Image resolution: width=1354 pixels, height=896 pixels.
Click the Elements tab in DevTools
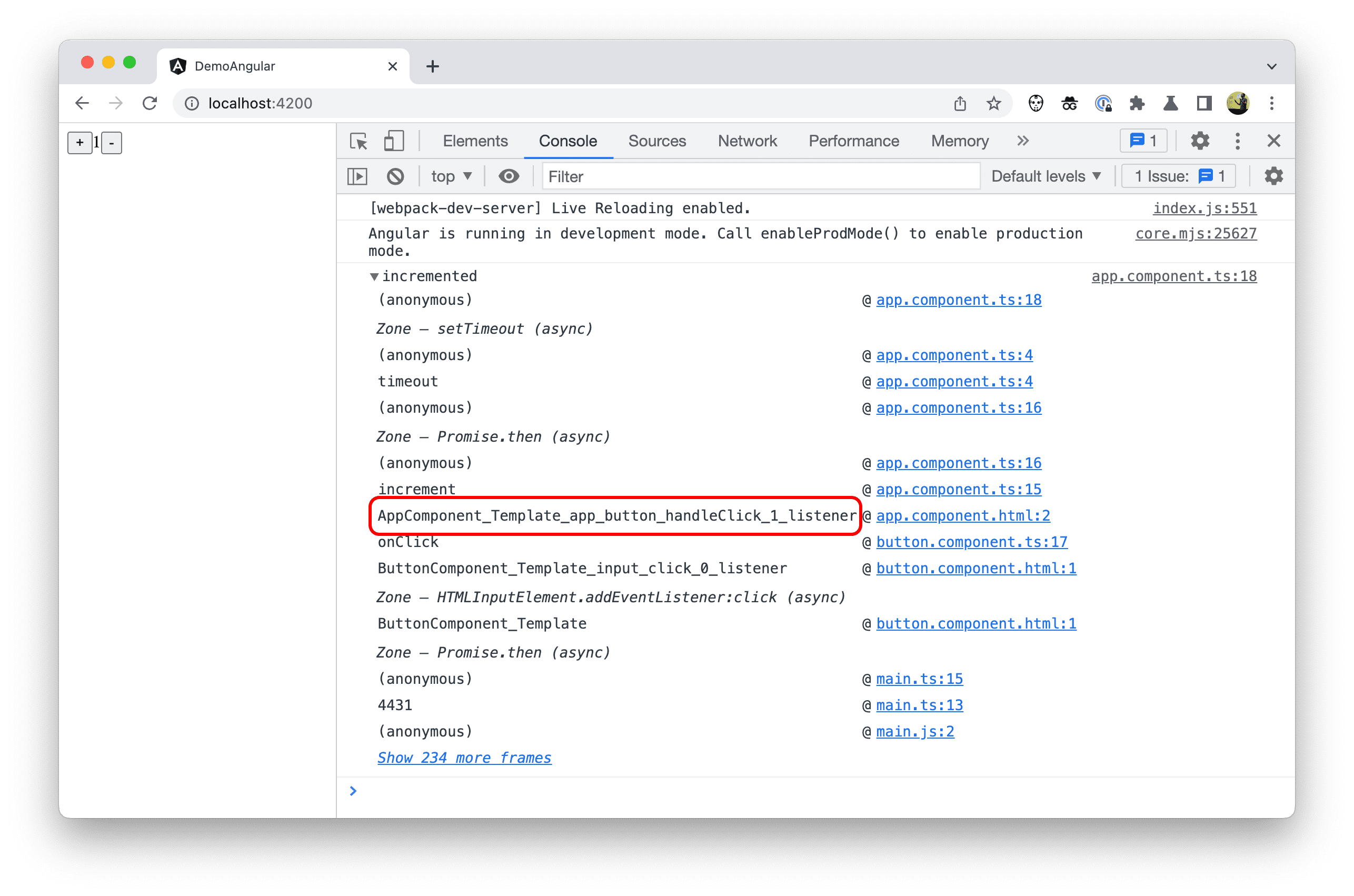click(x=477, y=141)
